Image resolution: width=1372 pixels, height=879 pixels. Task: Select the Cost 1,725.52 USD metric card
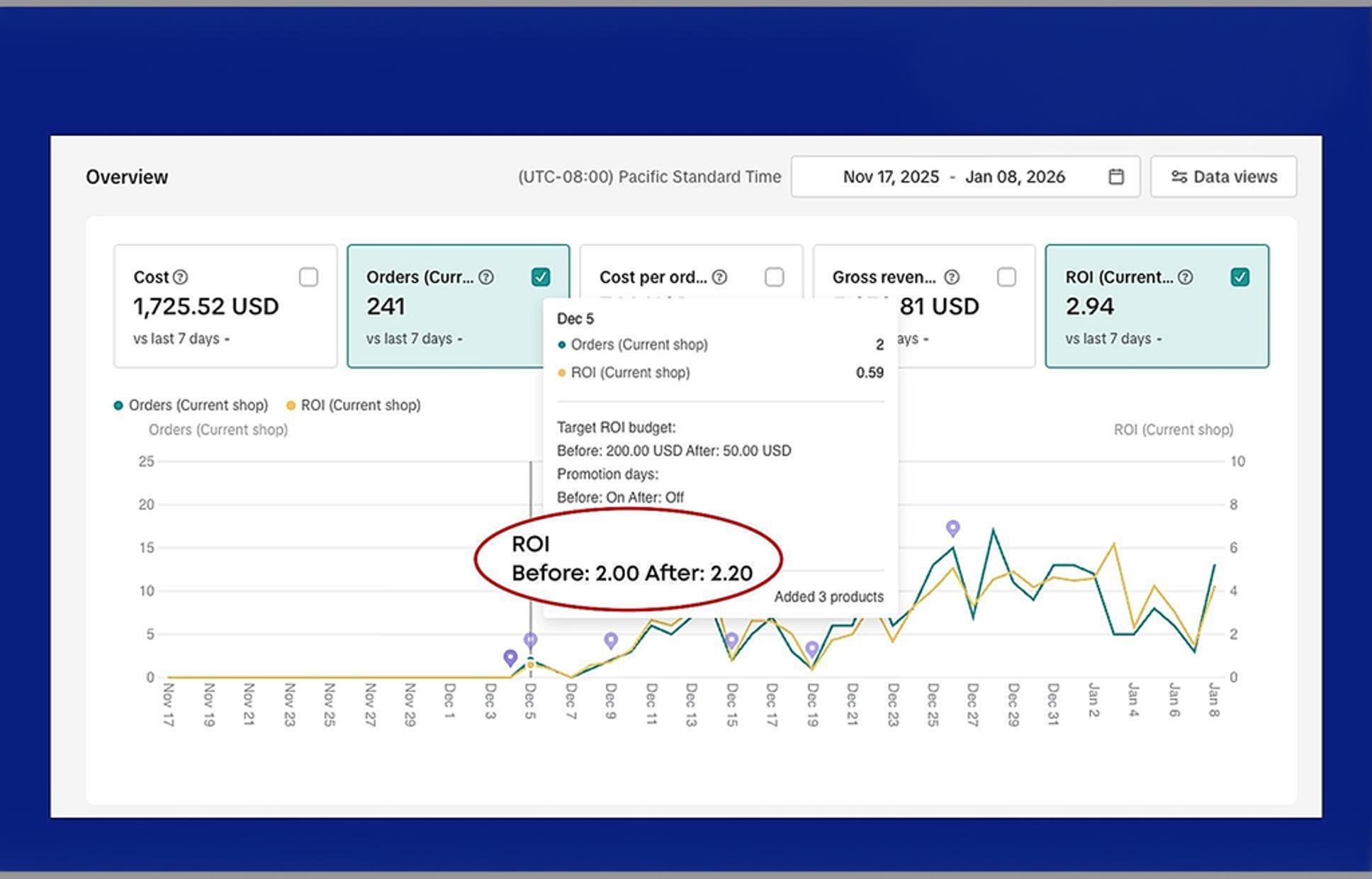[x=225, y=306]
